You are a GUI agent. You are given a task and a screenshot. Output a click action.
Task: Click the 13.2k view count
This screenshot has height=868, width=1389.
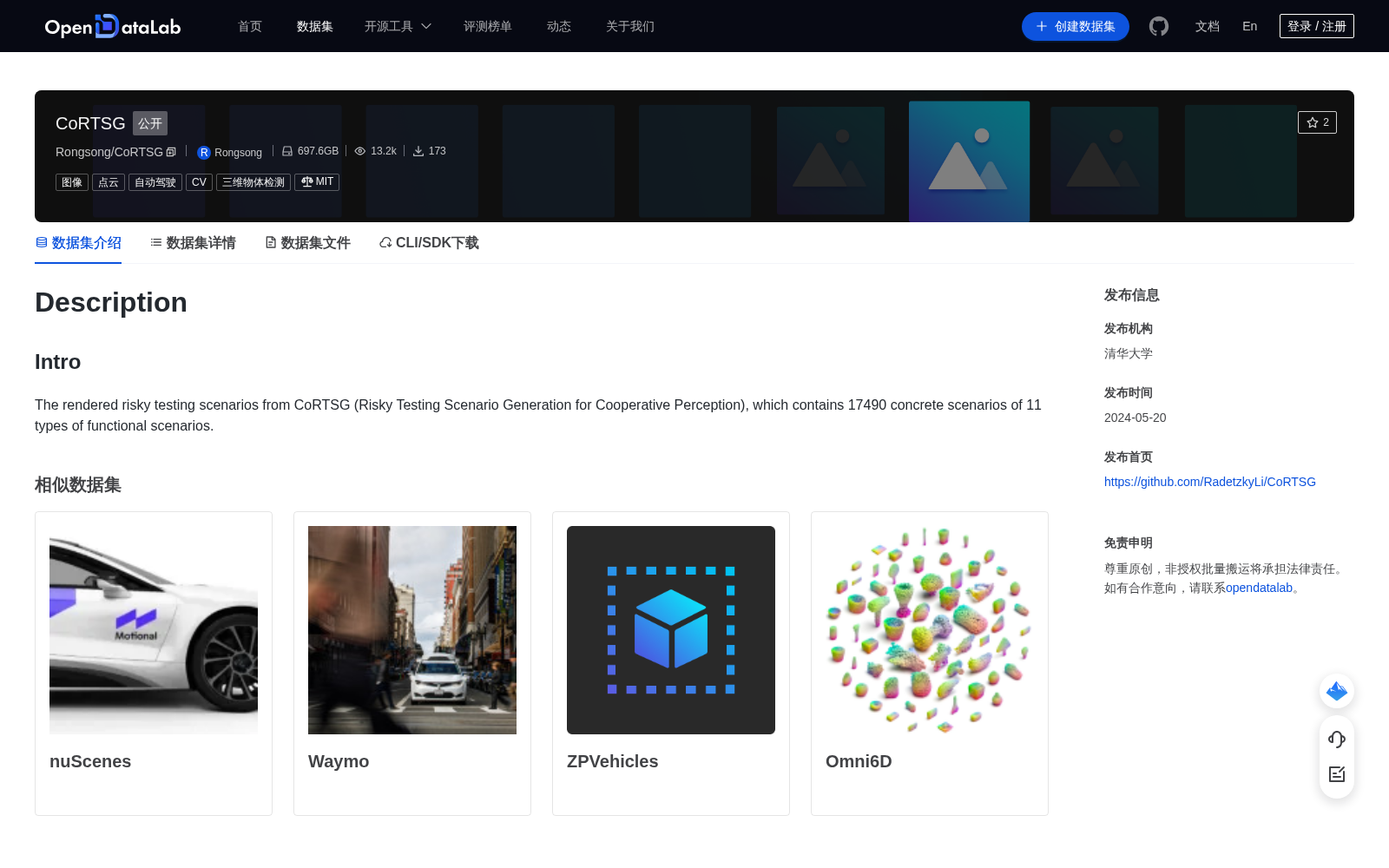[384, 151]
